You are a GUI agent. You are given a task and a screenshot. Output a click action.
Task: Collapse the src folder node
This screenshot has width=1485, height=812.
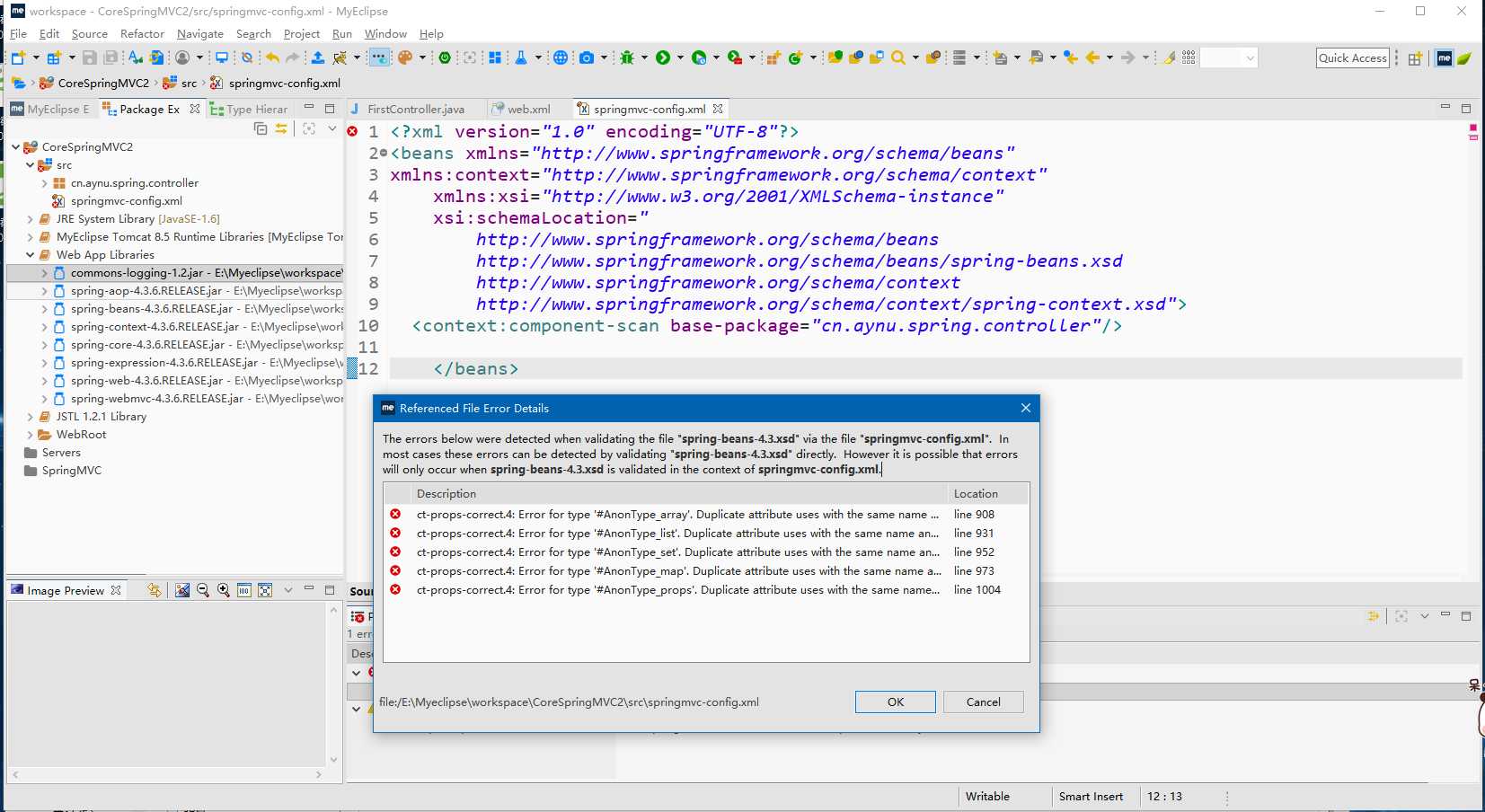(x=30, y=165)
